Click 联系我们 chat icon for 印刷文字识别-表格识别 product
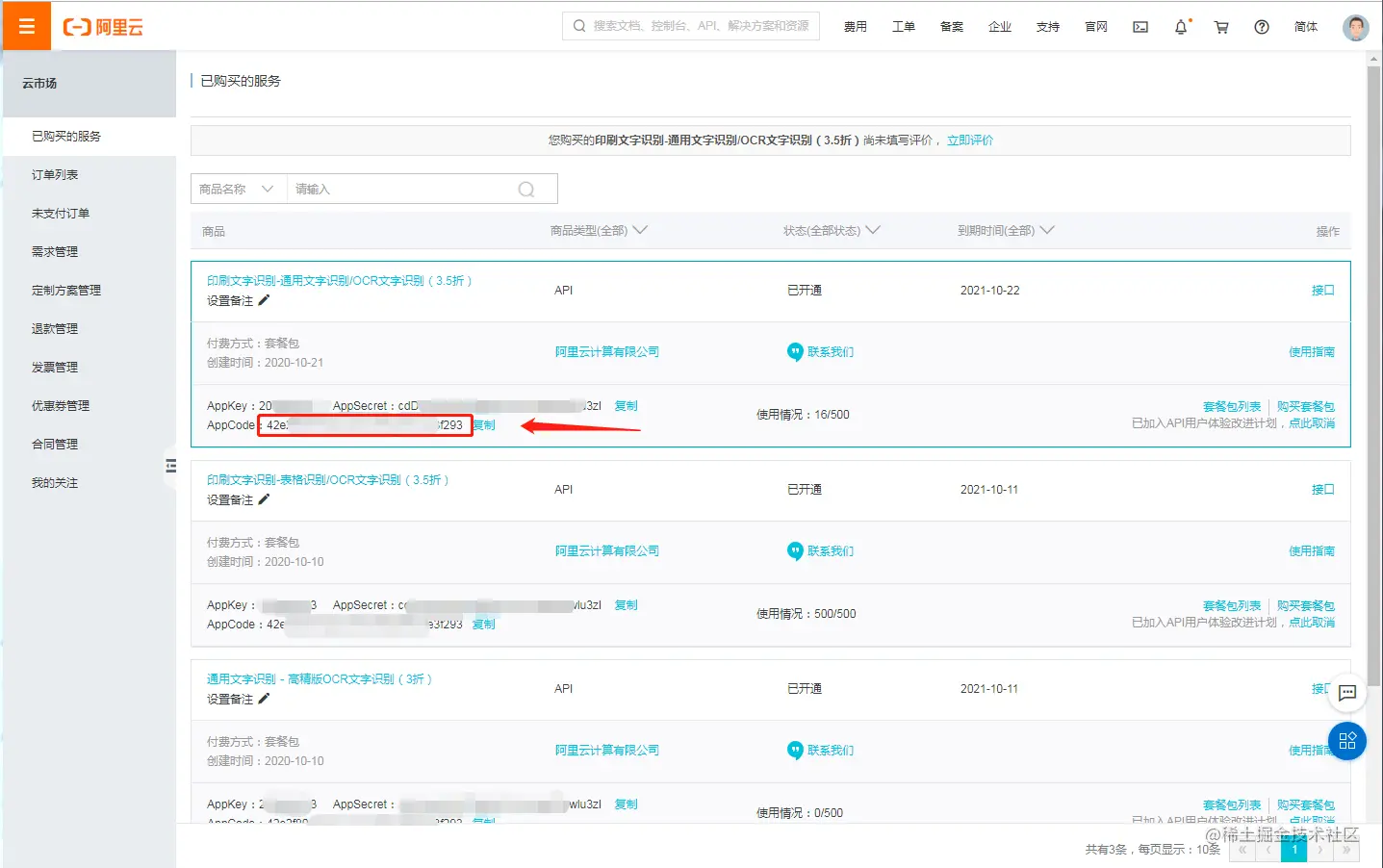This screenshot has width=1383, height=868. click(x=795, y=551)
